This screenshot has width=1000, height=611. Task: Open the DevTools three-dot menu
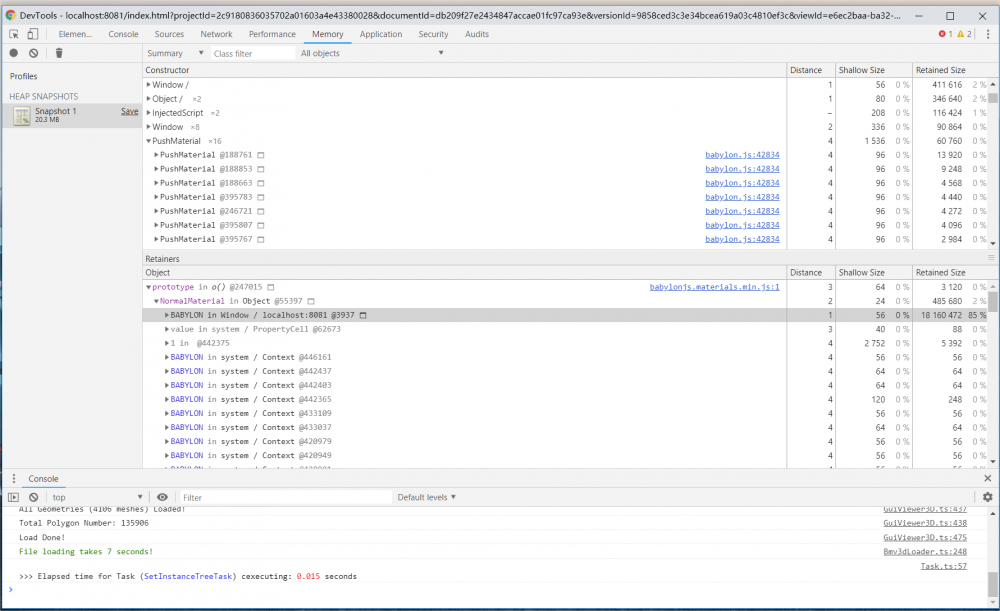pyautogui.click(x=988, y=34)
